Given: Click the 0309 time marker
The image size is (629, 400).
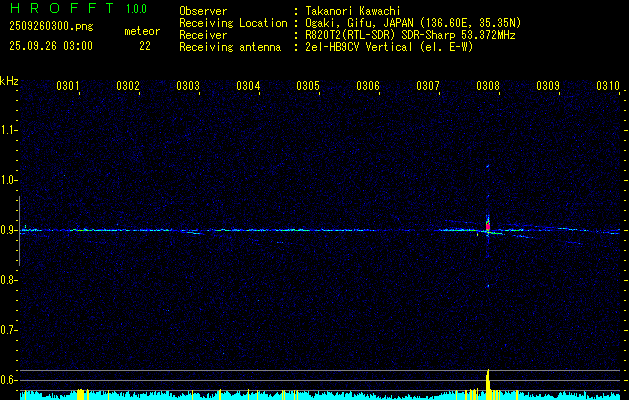Looking at the screenshot, I should [548, 85].
